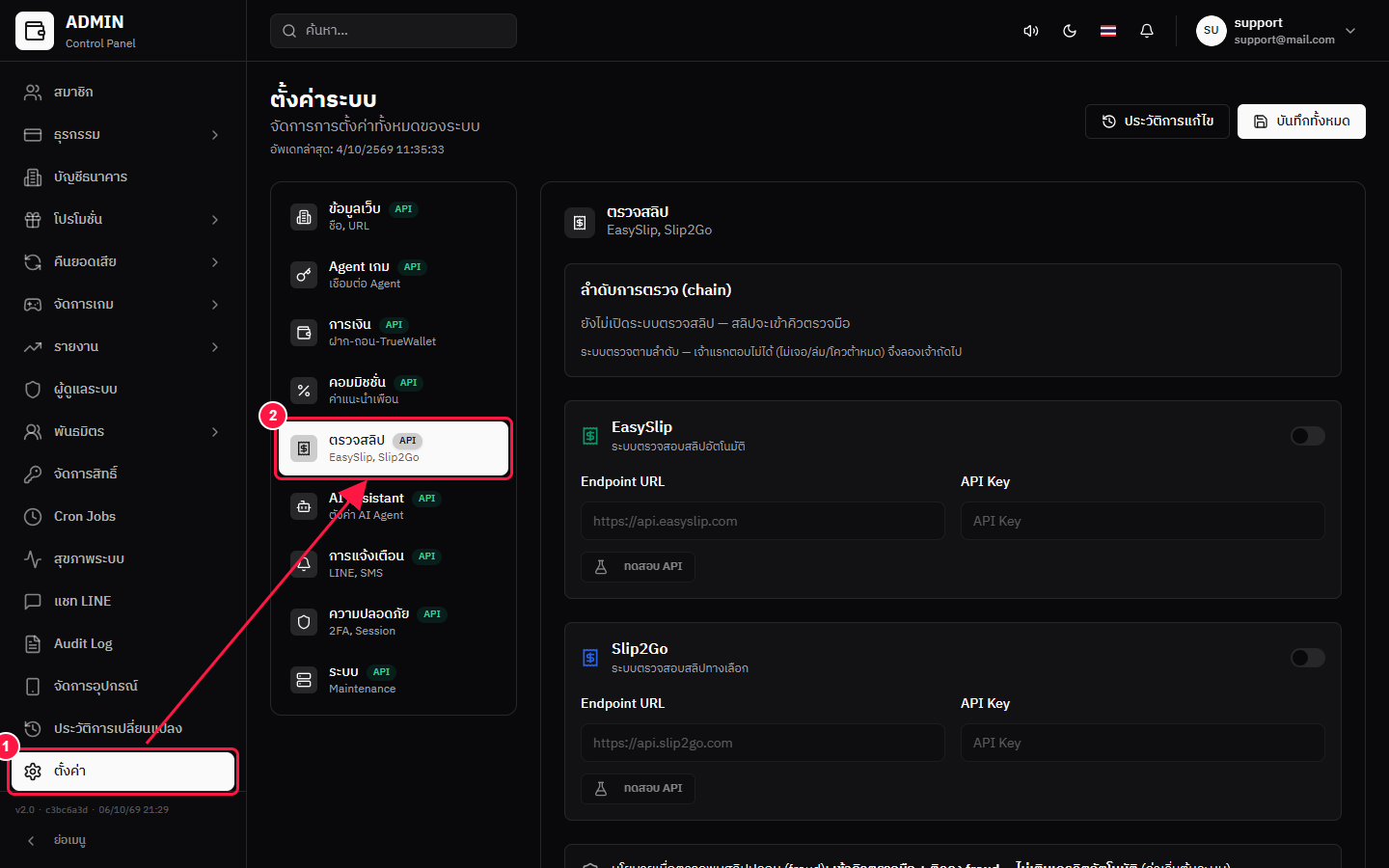Click the EasySlip Endpoint URL field
The image size is (1389, 868).
[763, 521]
